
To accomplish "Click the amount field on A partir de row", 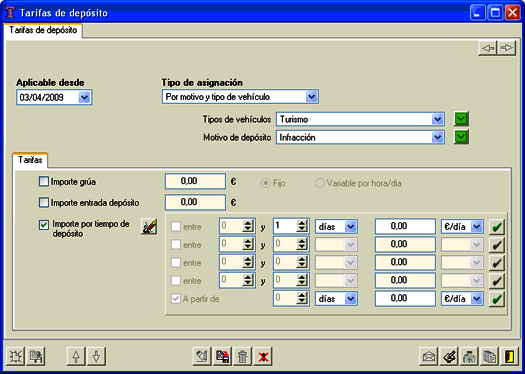I will 405,298.
